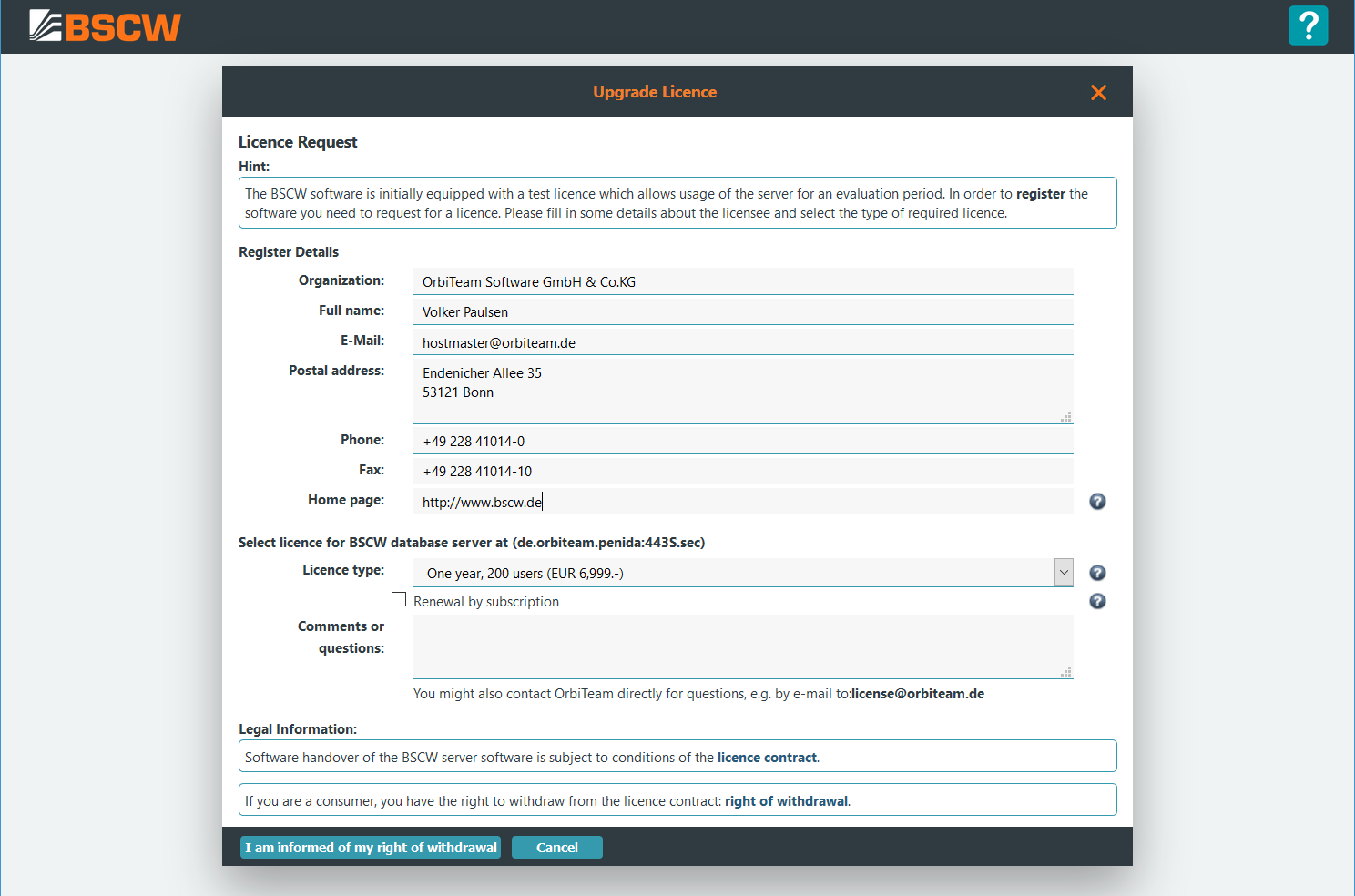This screenshot has height=896, width=1355.
Task: Click the license@orbiteam.de email address
Action: pos(918,694)
